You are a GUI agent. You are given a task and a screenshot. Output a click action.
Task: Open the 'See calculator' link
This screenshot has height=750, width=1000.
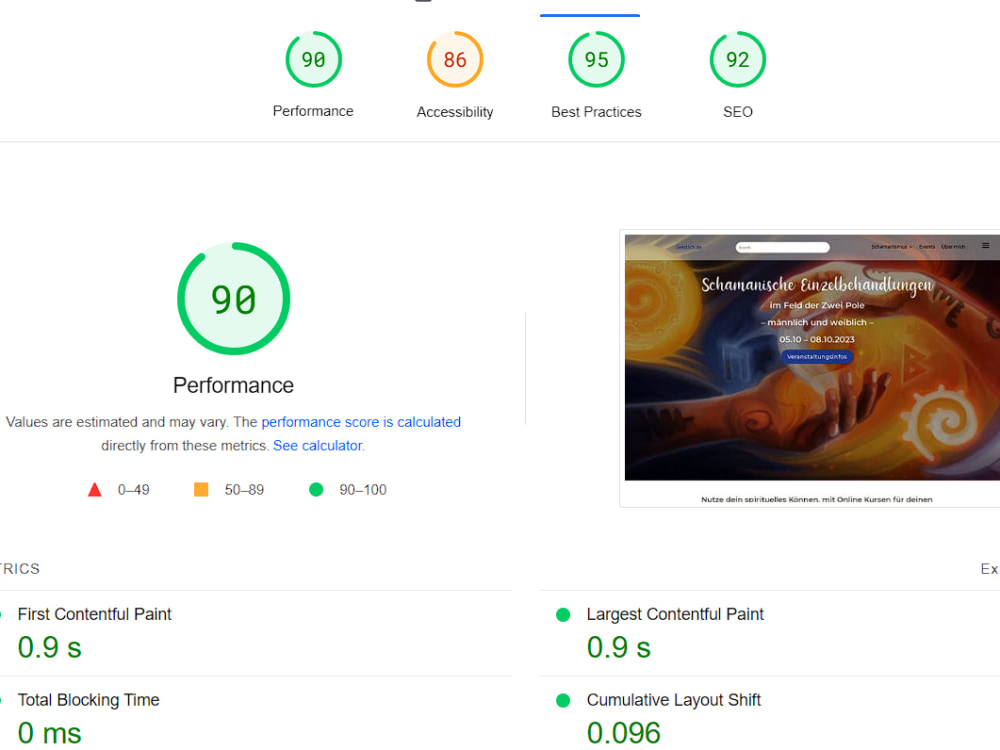(318, 446)
